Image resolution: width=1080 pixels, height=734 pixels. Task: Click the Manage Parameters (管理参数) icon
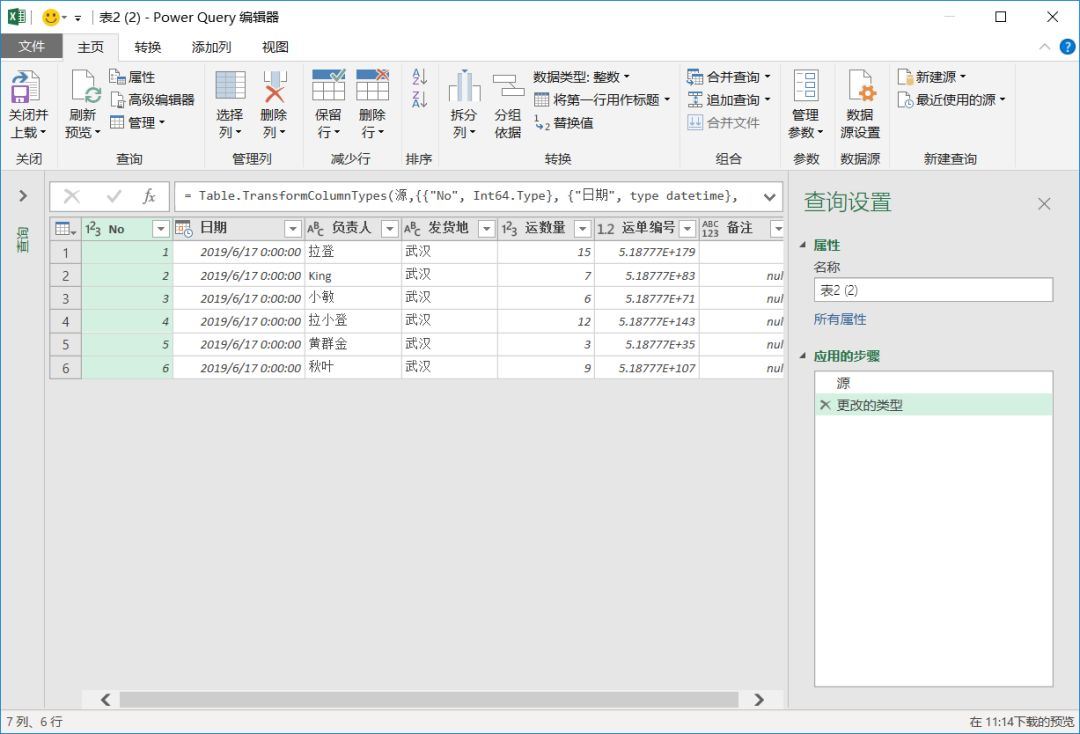(x=806, y=85)
